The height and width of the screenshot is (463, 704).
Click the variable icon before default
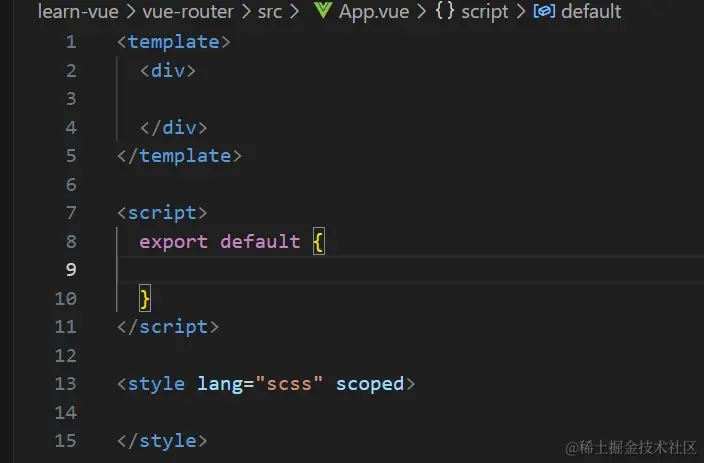(544, 11)
